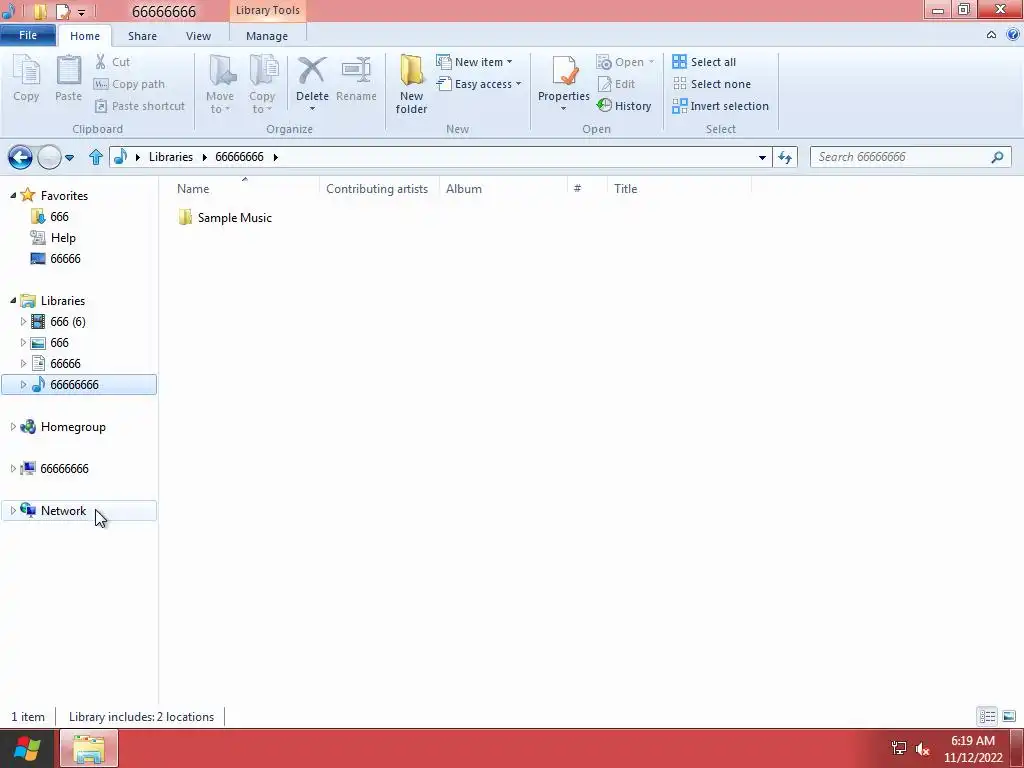The width and height of the screenshot is (1024, 768).
Task: Click the Start button on taskbar
Action: click(27, 748)
